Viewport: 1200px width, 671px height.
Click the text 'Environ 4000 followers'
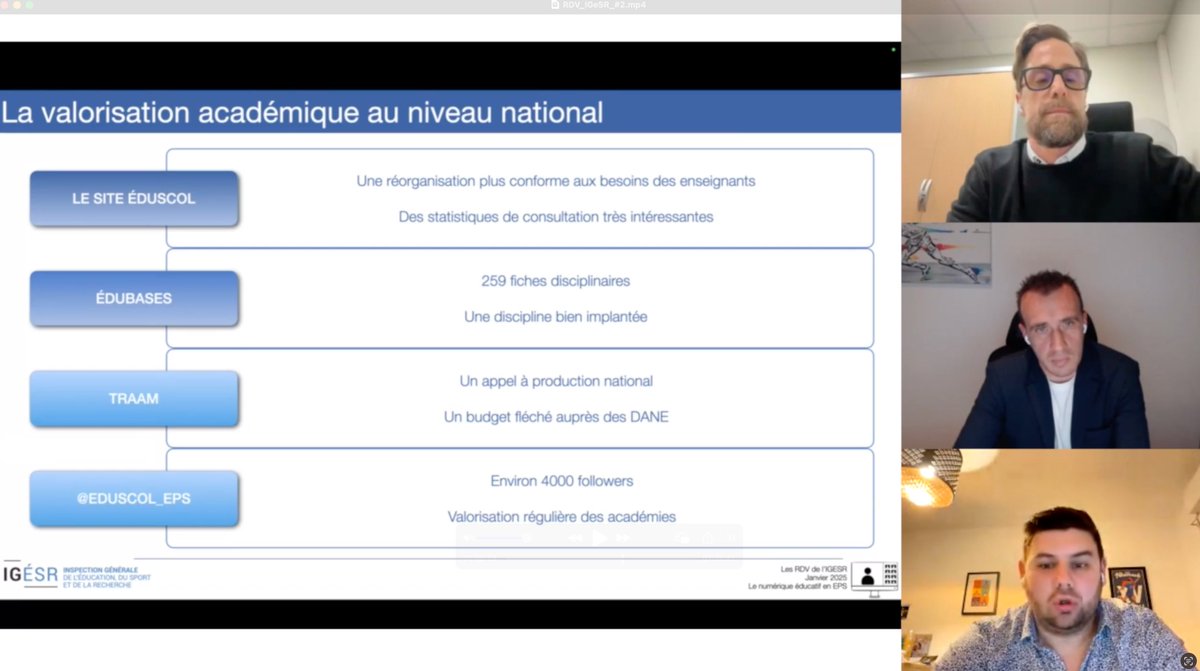(562, 481)
